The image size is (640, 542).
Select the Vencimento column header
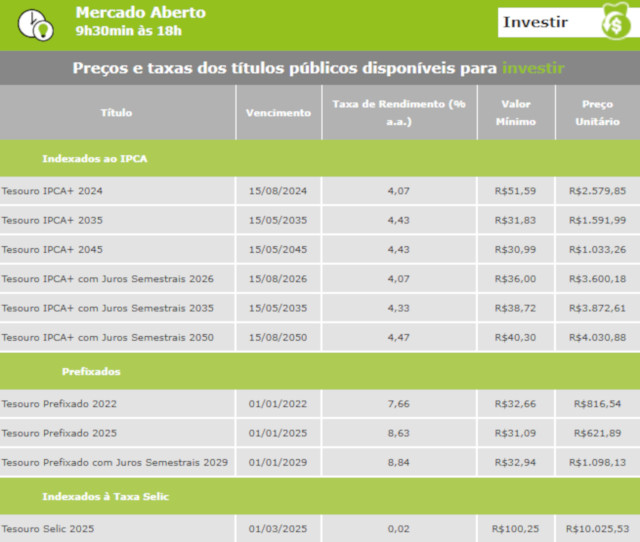tap(278, 113)
